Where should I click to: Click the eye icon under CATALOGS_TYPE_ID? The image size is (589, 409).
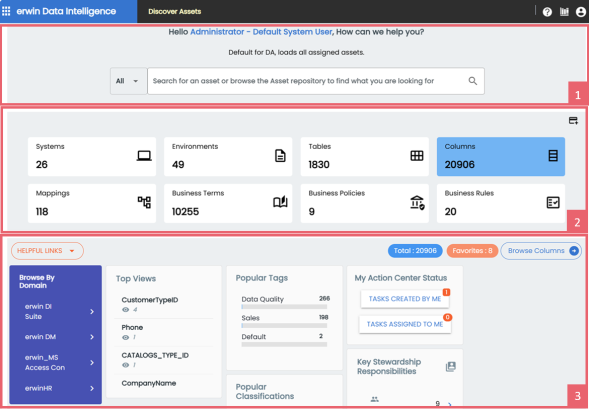(125, 365)
